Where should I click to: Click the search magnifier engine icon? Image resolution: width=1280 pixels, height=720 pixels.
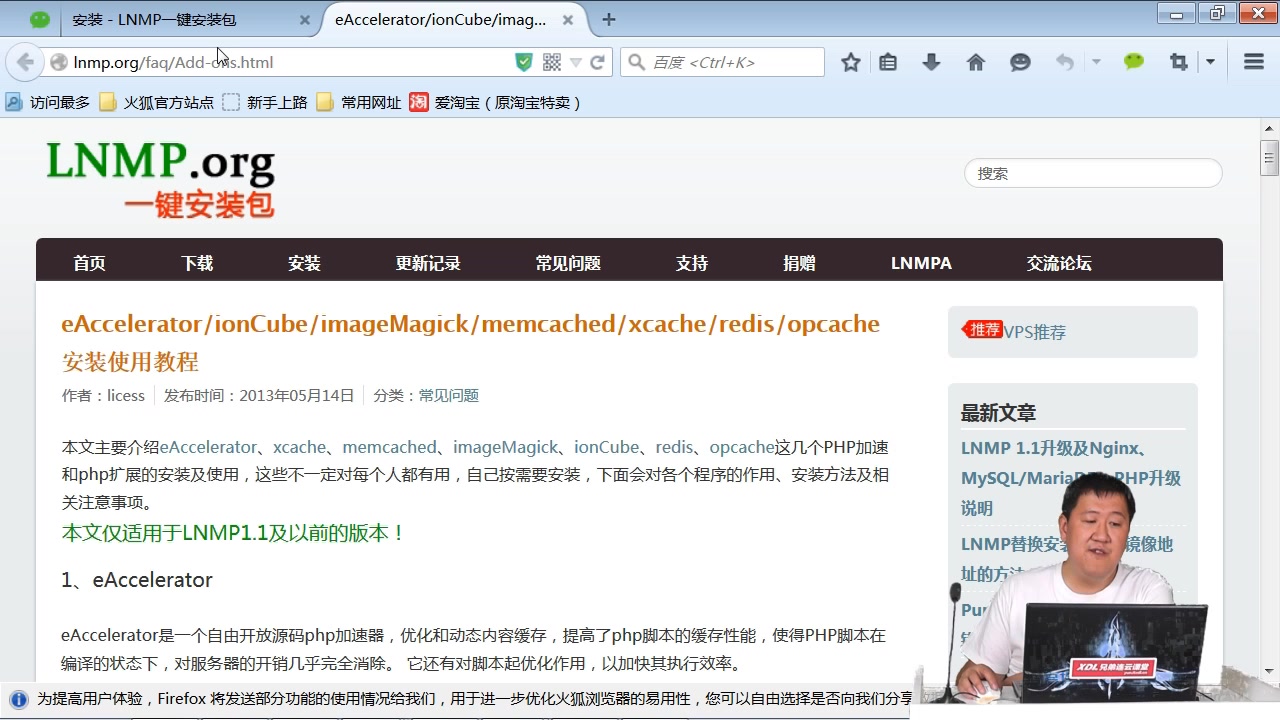point(637,62)
